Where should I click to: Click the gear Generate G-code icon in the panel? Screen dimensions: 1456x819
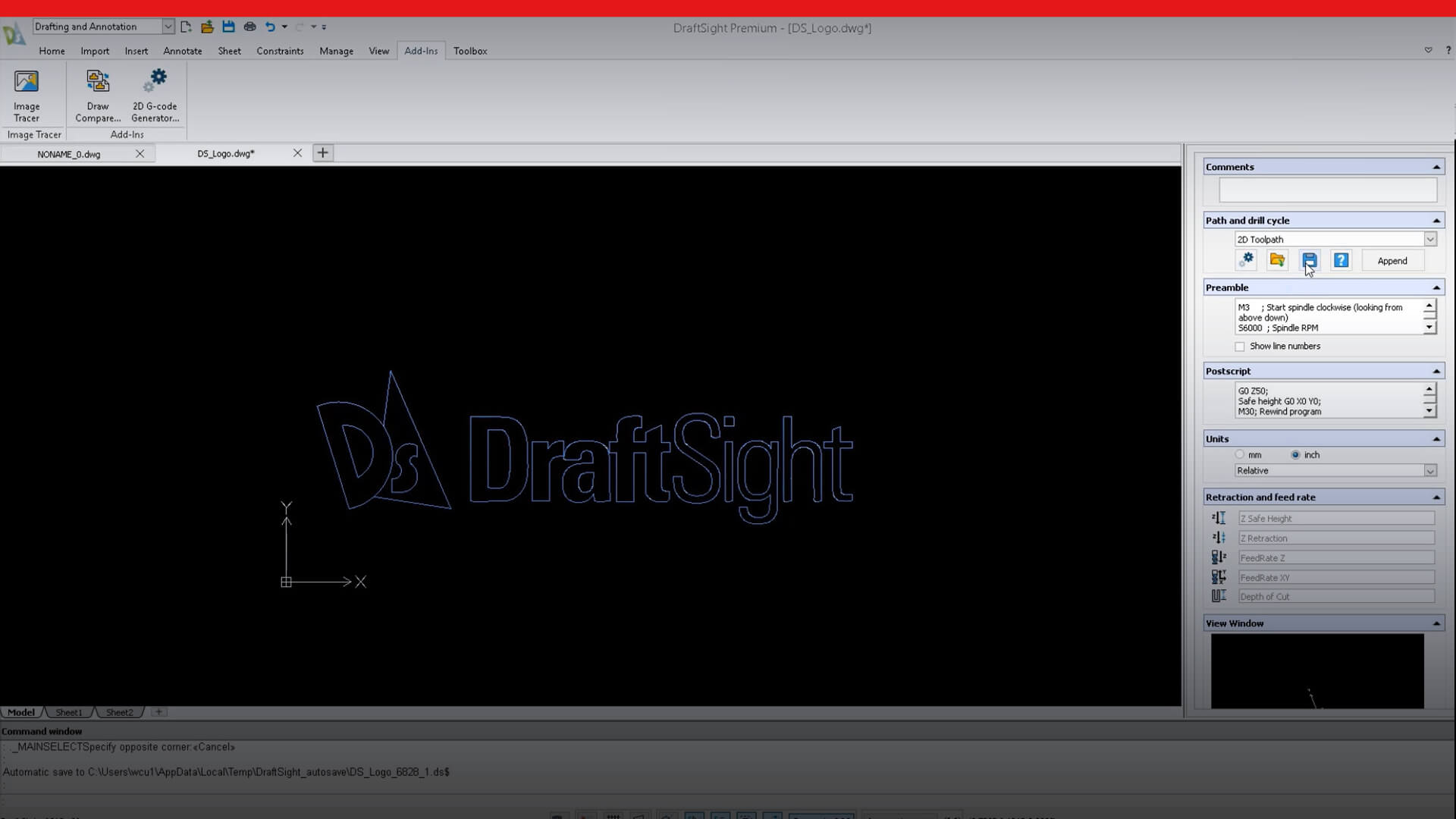tap(1246, 260)
